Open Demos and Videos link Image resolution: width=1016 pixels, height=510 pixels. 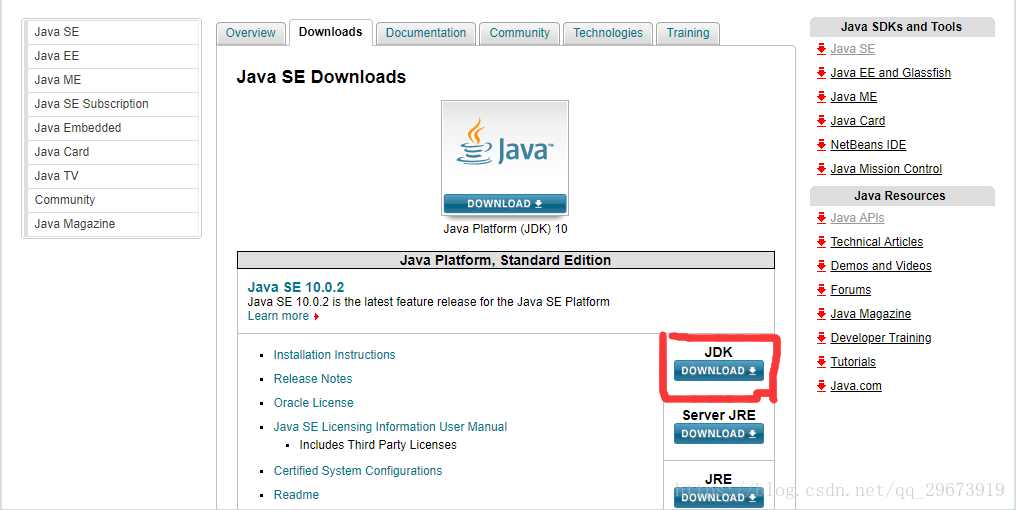point(881,266)
